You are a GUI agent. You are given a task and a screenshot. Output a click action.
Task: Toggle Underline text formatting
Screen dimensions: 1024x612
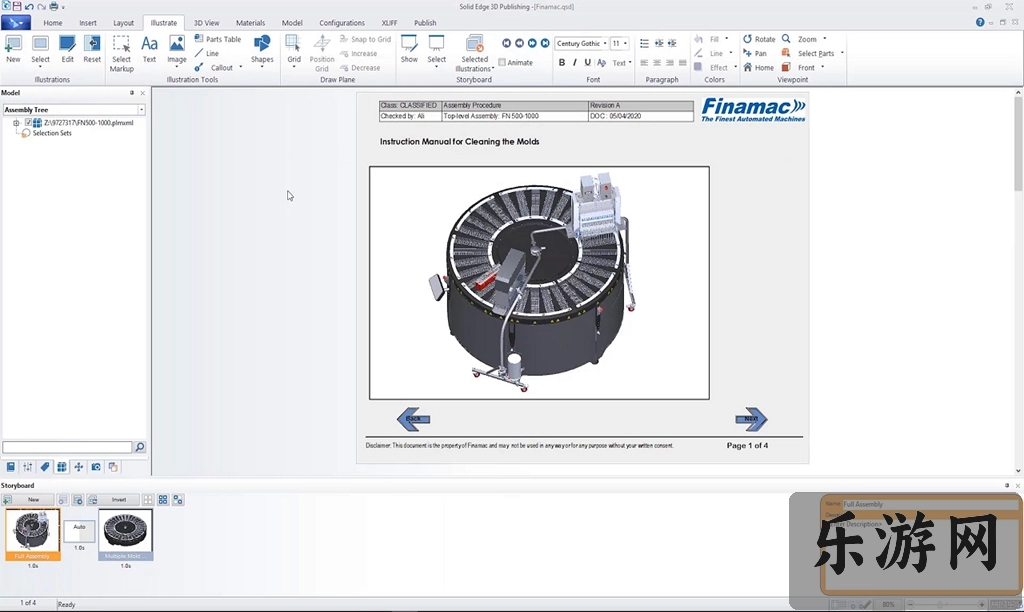[x=587, y=63]
